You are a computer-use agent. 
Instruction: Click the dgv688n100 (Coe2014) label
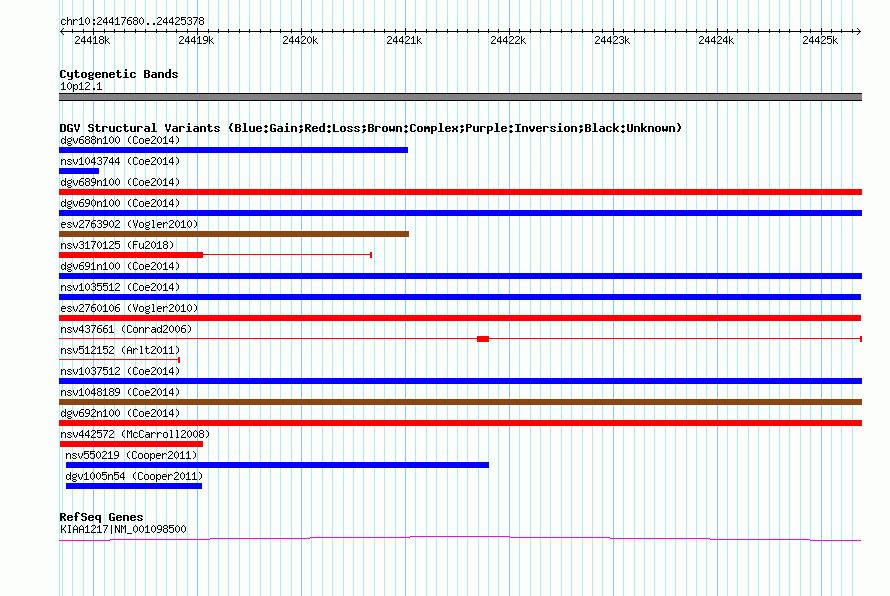120,140
